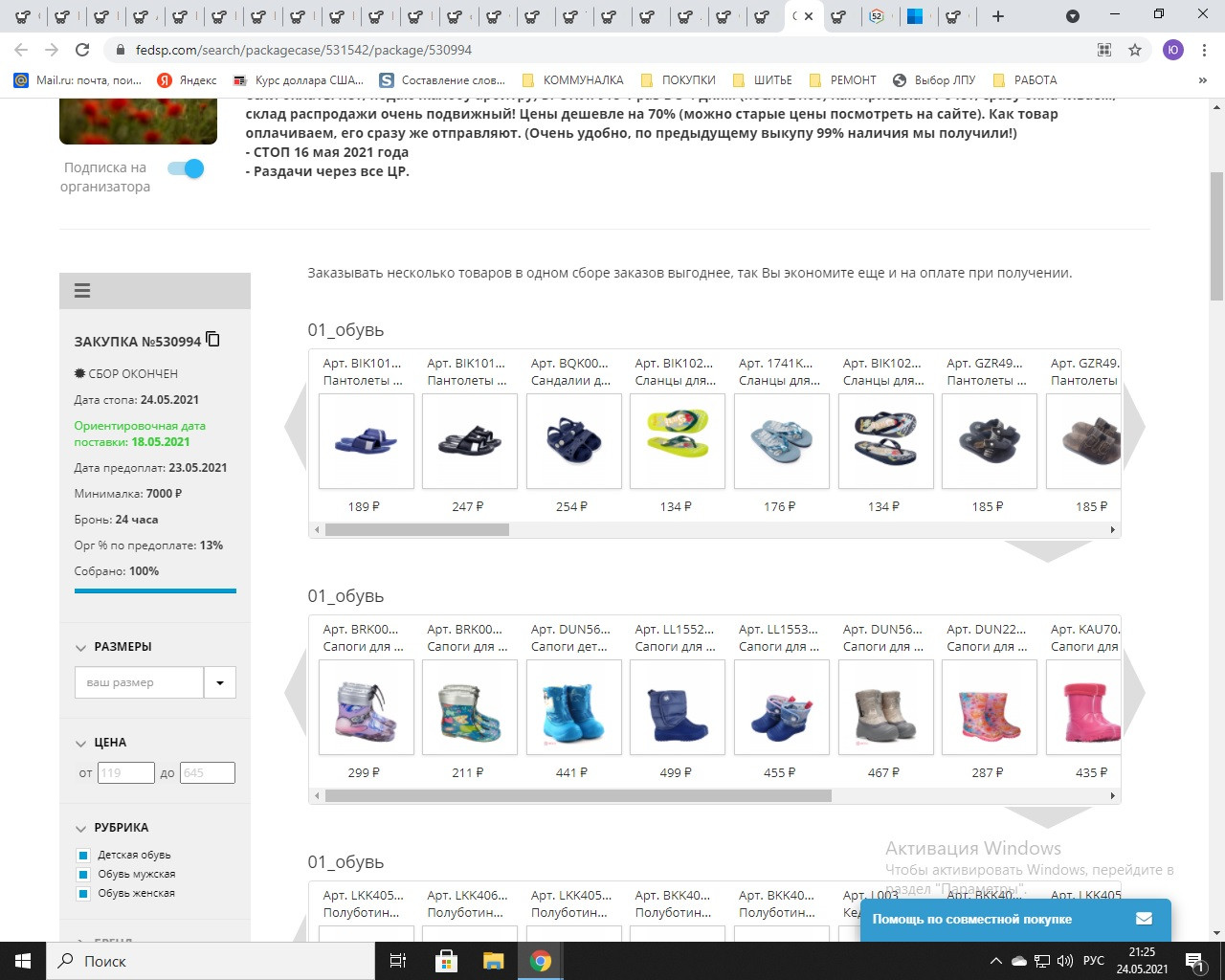Open the gray boots thumbnail priced 467 ₽
Viewport: 1225px width, 980px height.
(x=885, y=707)
